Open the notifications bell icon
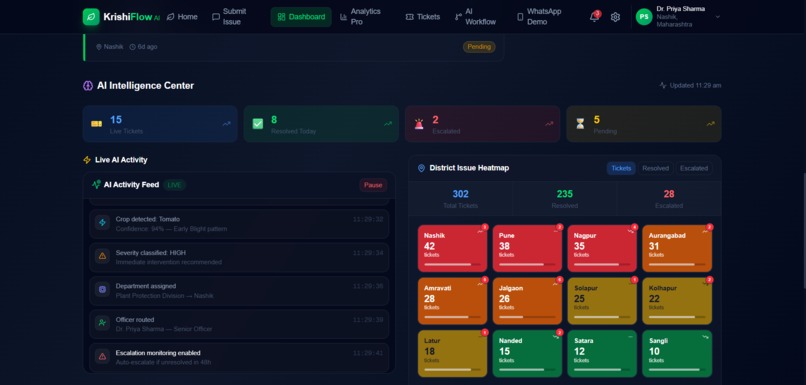This screenshot has height=385, width=806. [x=594, y=17]
